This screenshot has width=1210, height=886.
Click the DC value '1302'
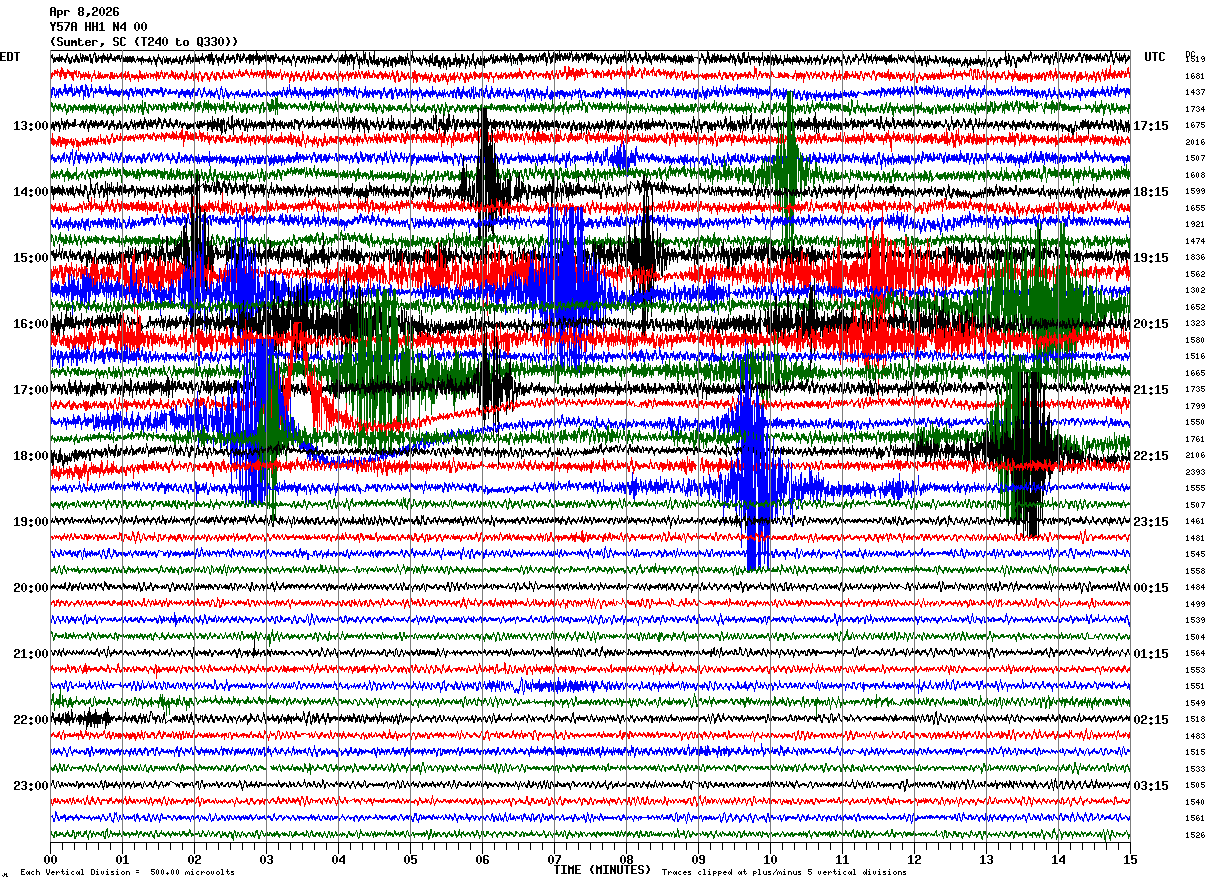pos(1194,291)
